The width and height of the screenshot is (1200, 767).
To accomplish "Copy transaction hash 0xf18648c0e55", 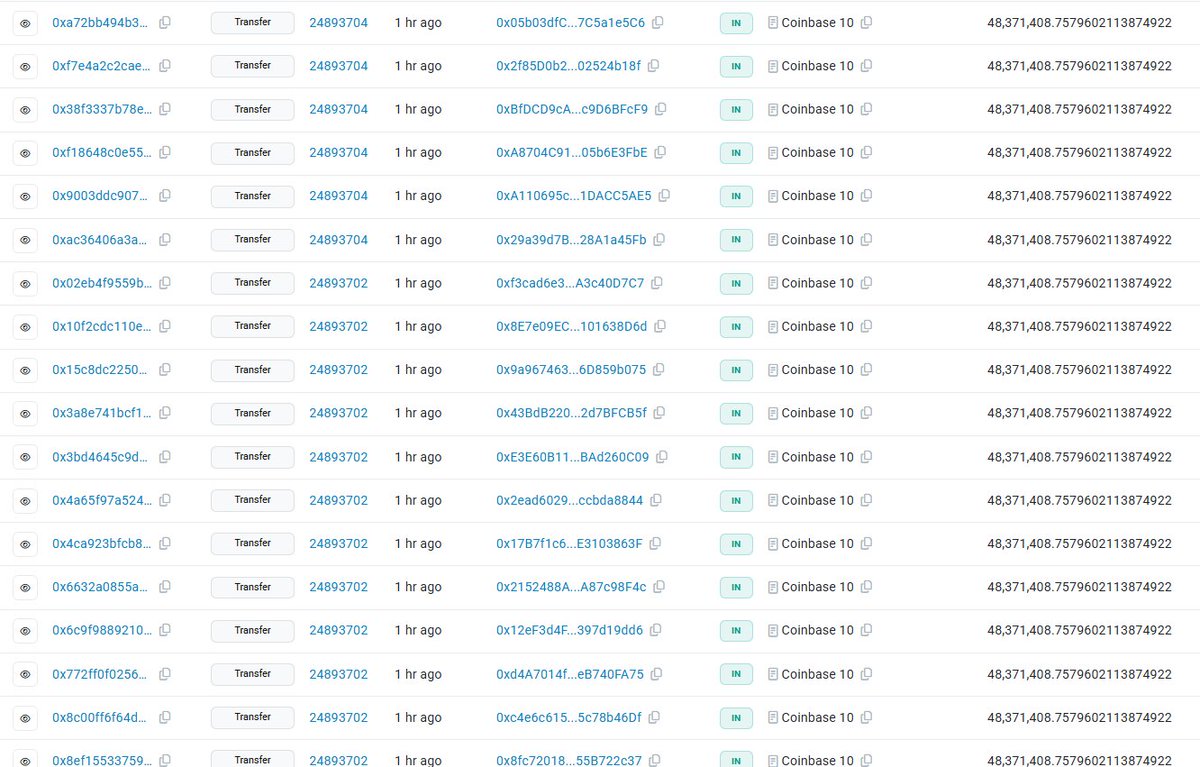I will click(165, 153).
